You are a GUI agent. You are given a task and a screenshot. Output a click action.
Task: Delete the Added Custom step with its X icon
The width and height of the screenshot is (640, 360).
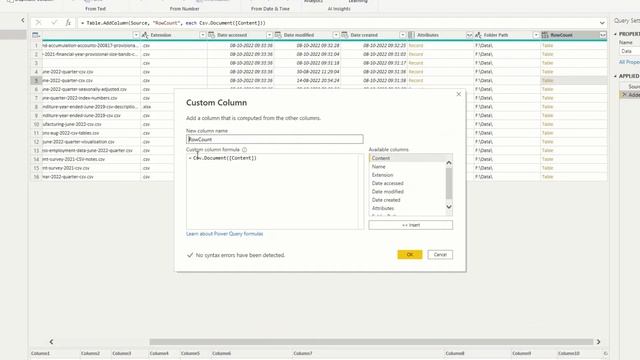pyautogui.click(x=624, y=95)
